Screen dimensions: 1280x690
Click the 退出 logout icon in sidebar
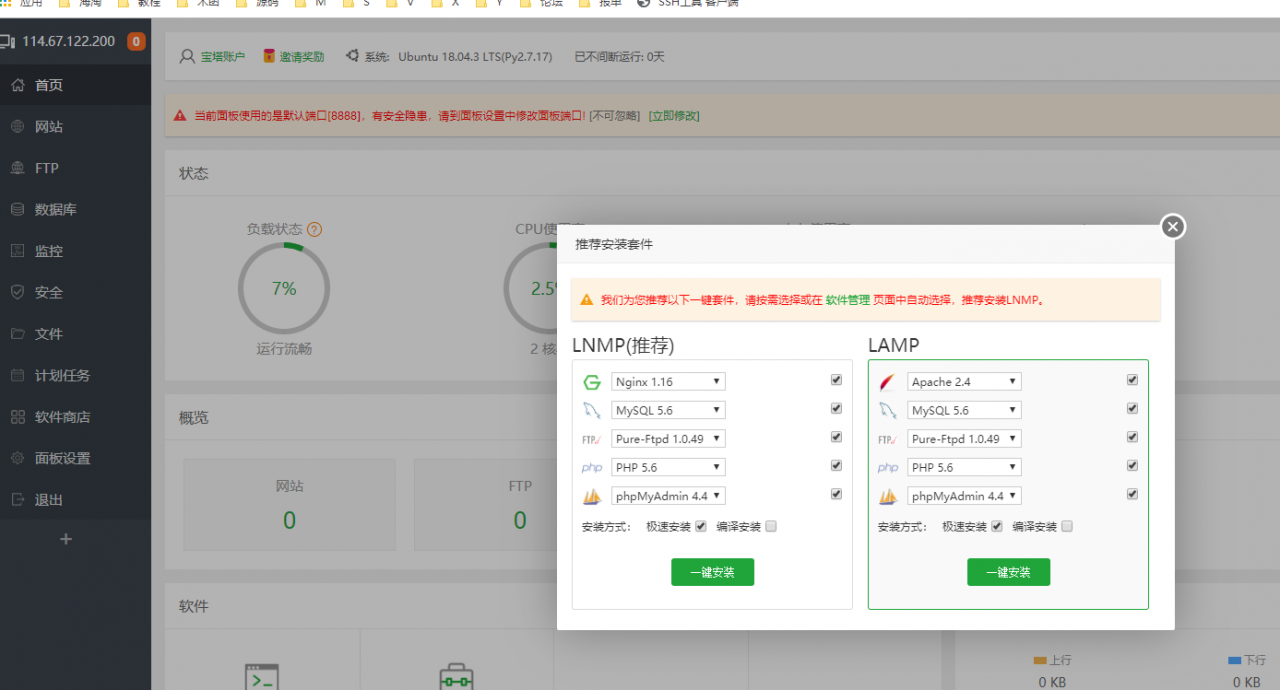17,499
